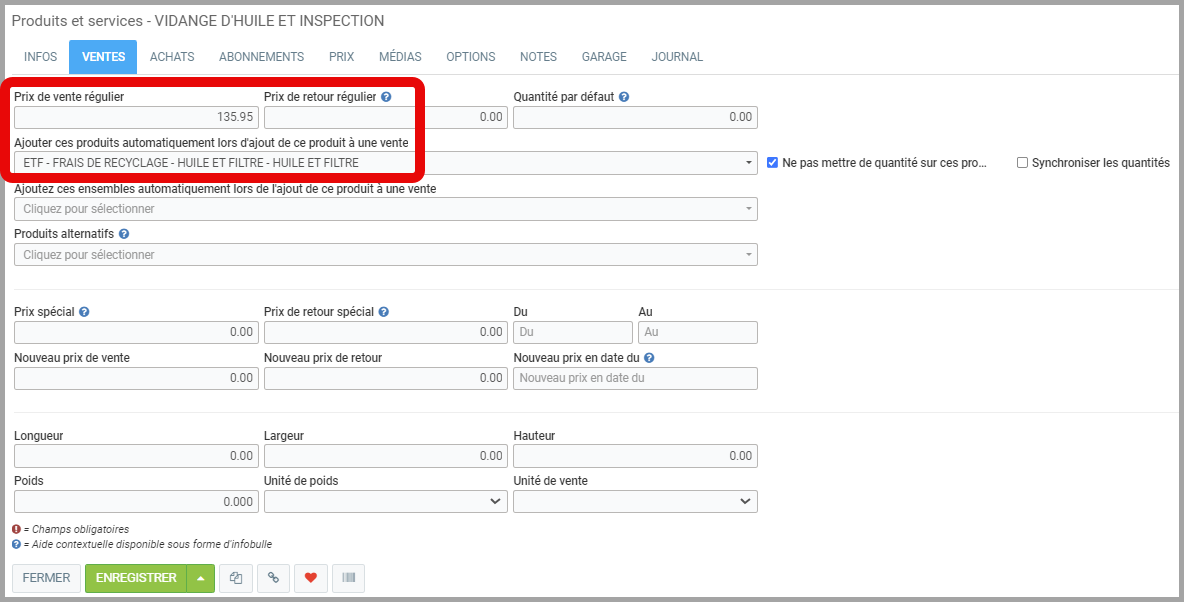Click help icon next to Prix de retour régulier
This screenshot has height=602, width=1184.
pos(386,97)
